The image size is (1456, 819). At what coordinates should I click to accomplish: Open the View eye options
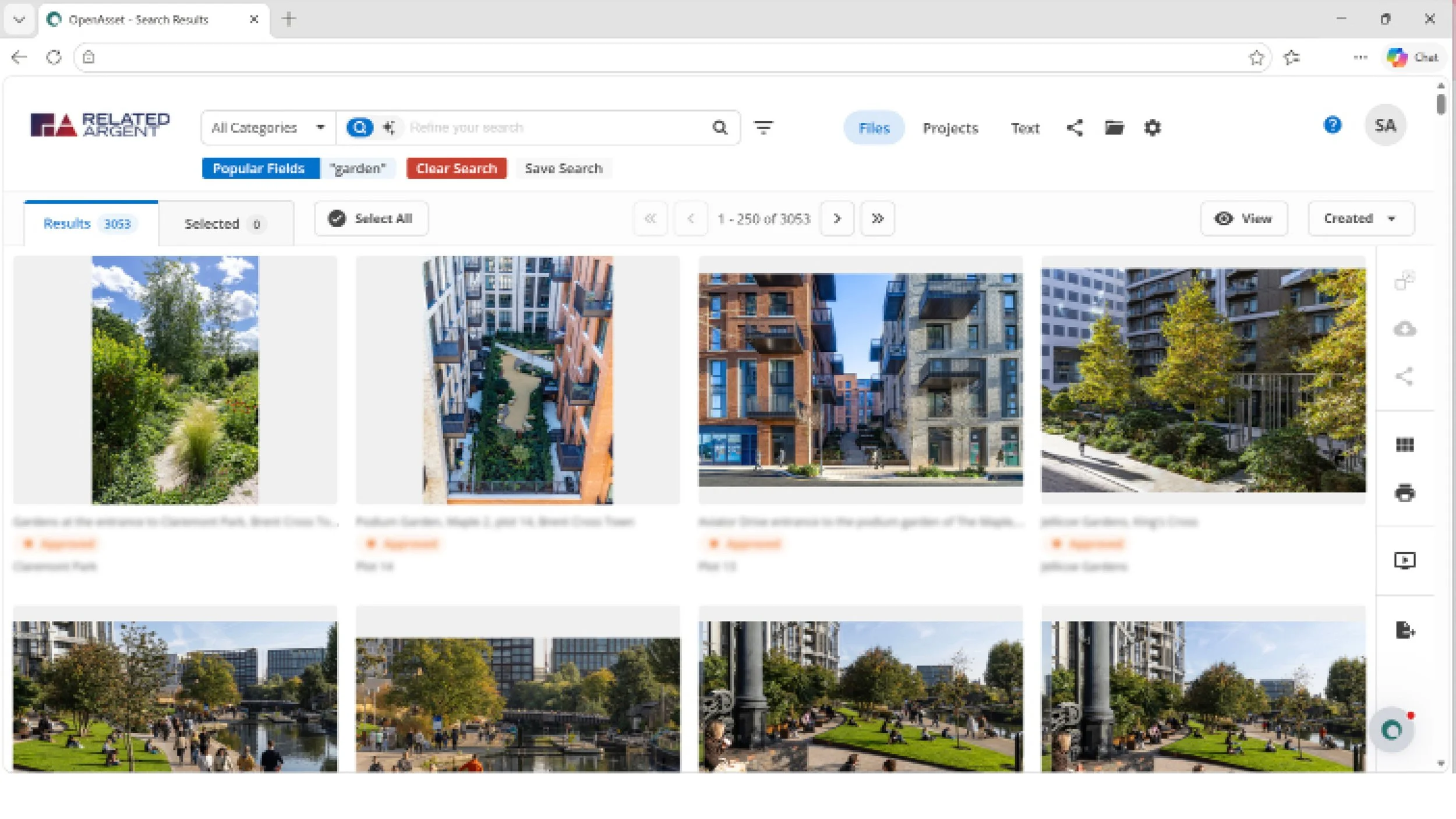tap(1243, 218)
